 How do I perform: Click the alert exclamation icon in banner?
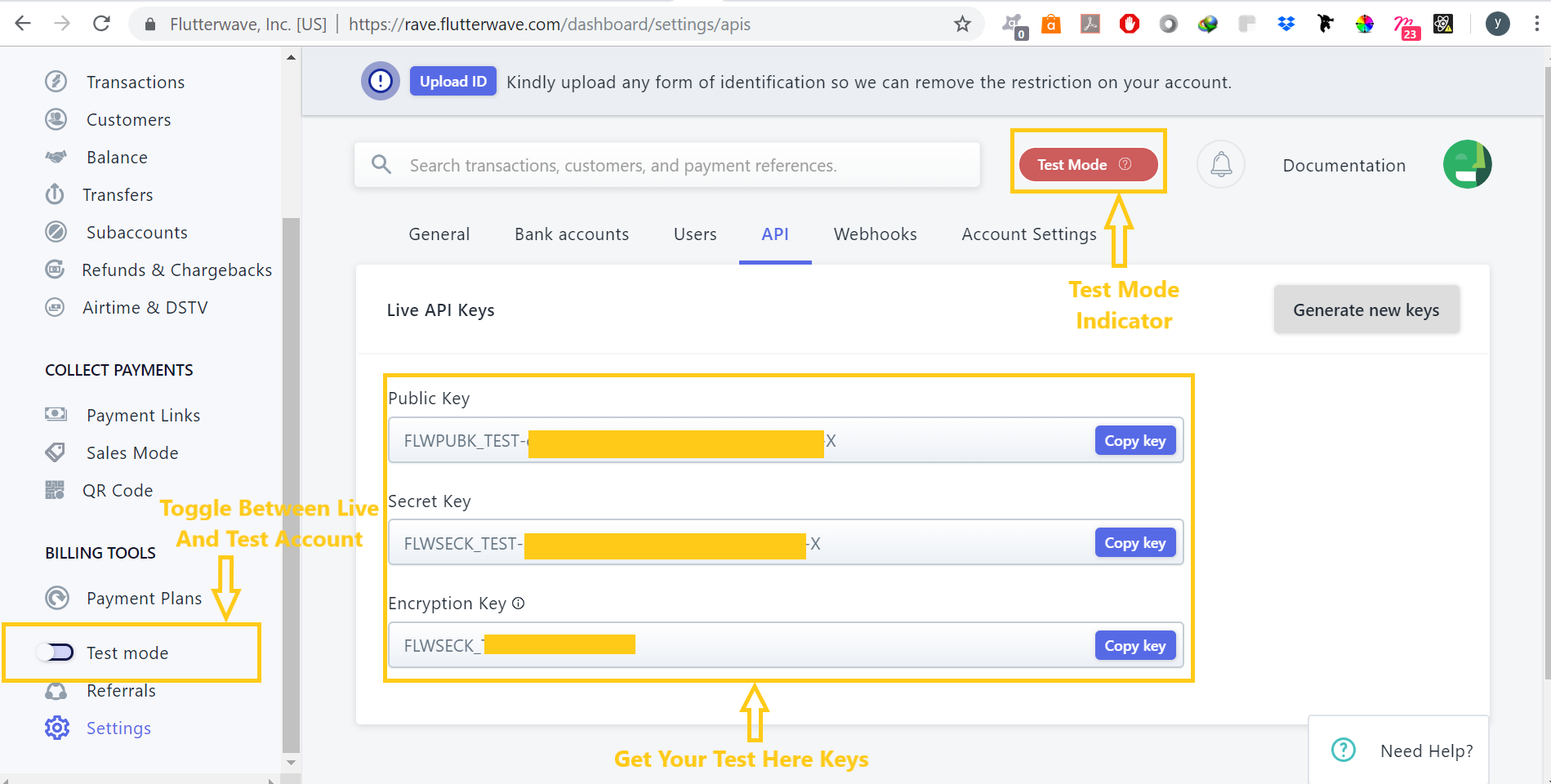(x=381, y=81)
